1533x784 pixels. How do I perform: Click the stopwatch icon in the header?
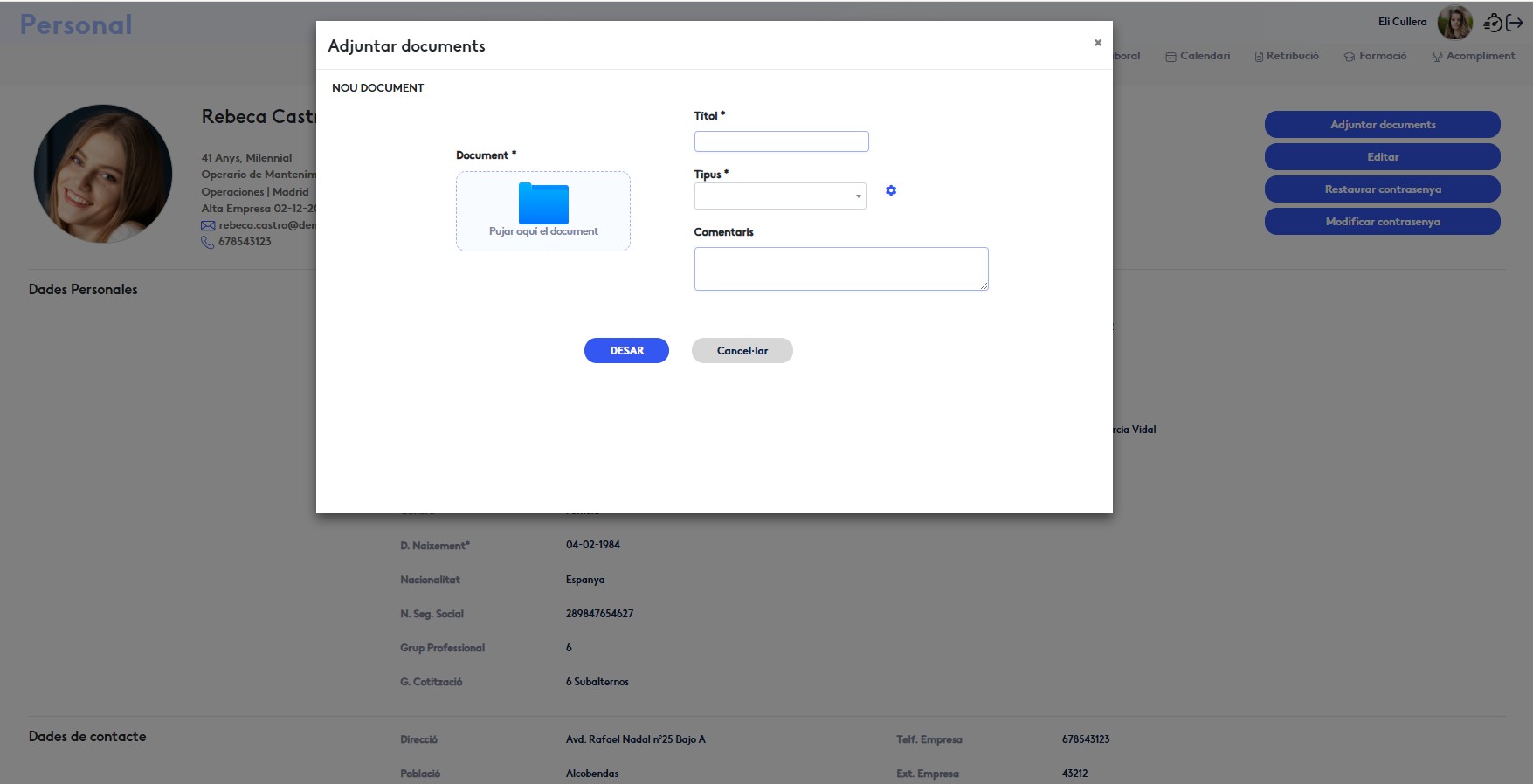coord(1493,24)
